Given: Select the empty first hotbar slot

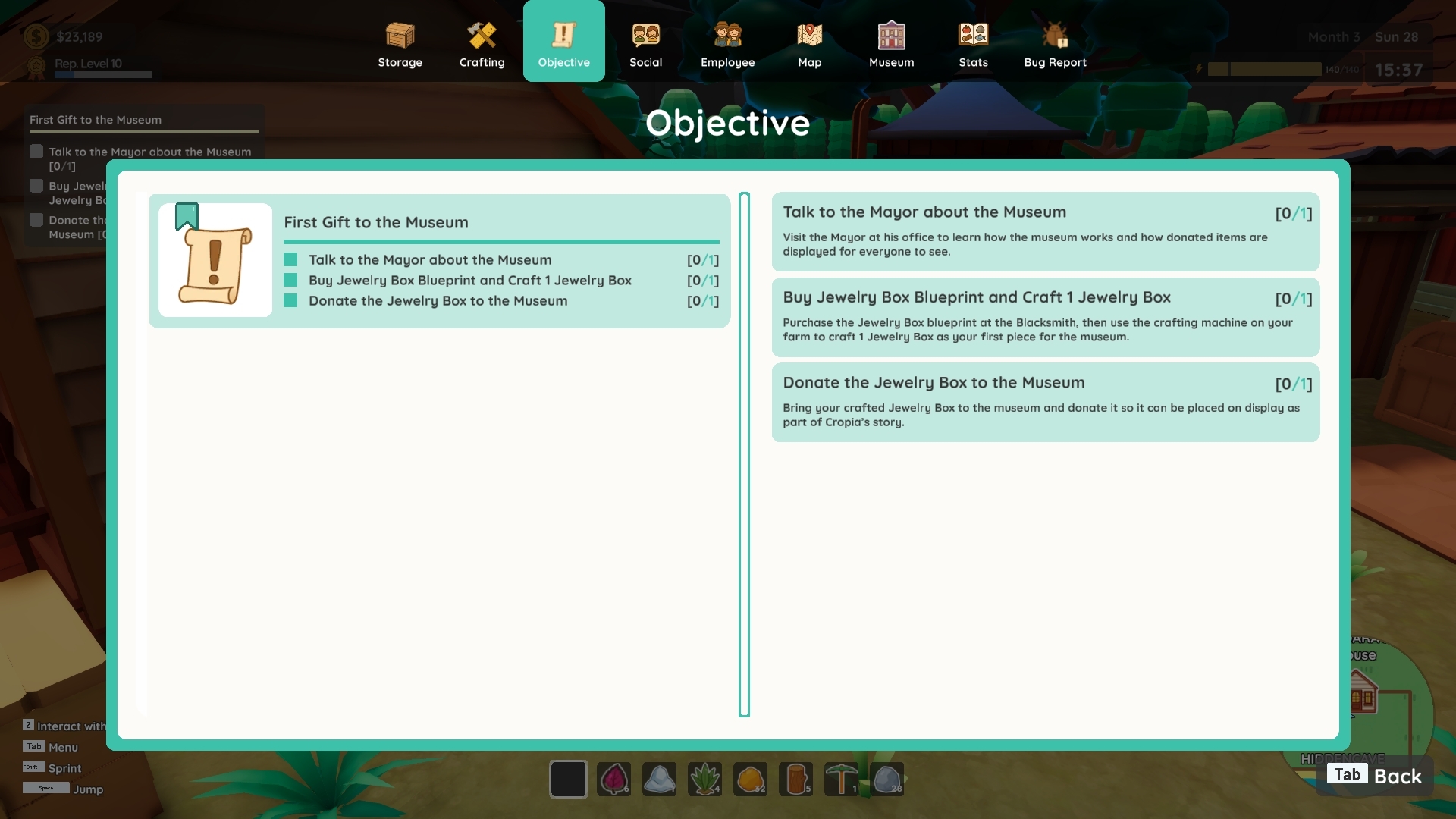Looking at the screenshot, I should coord(568,779).
